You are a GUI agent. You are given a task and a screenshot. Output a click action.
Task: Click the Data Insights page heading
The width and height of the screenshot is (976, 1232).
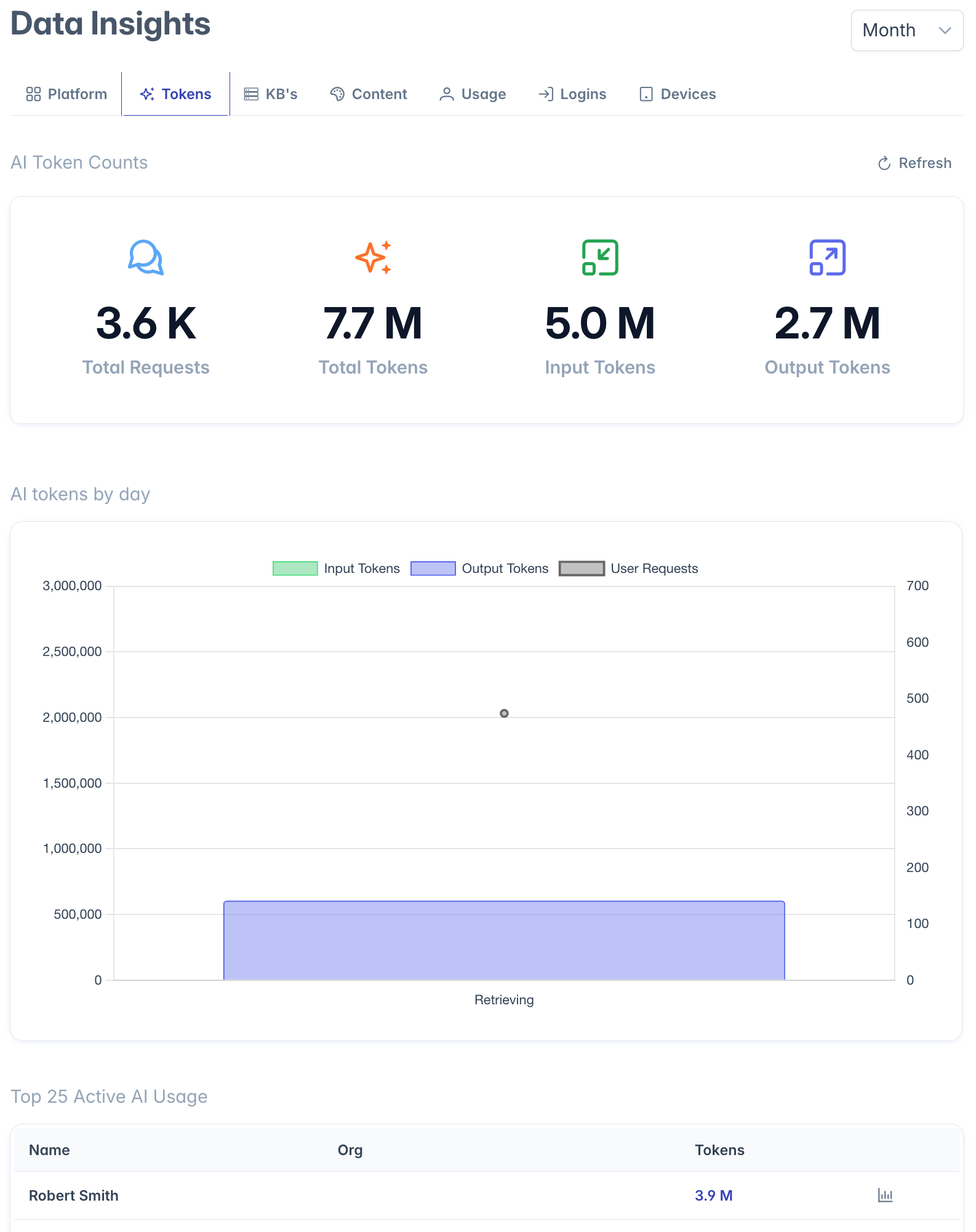pyautogui.click(x=111, y=25)
